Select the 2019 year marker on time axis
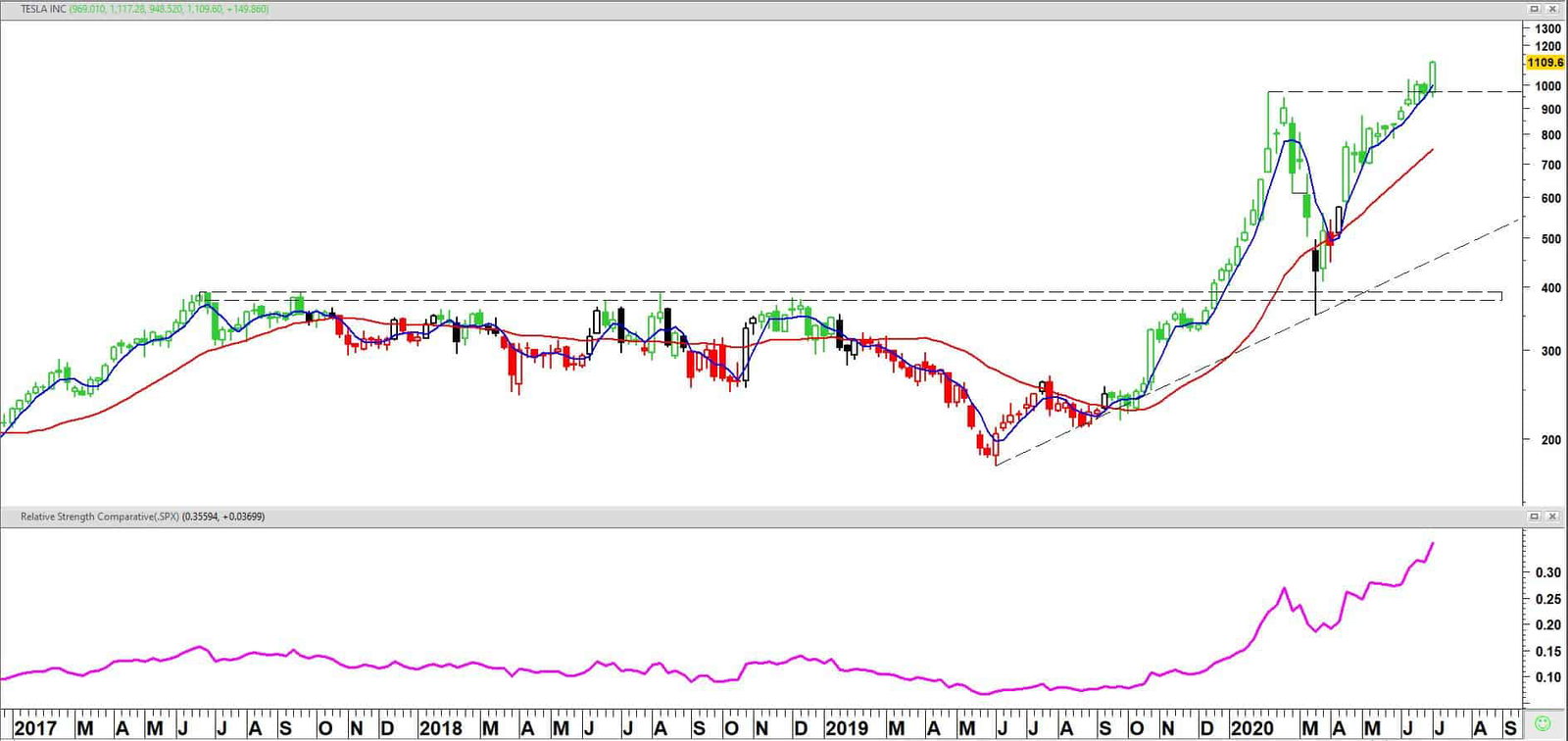 [847, 728]
